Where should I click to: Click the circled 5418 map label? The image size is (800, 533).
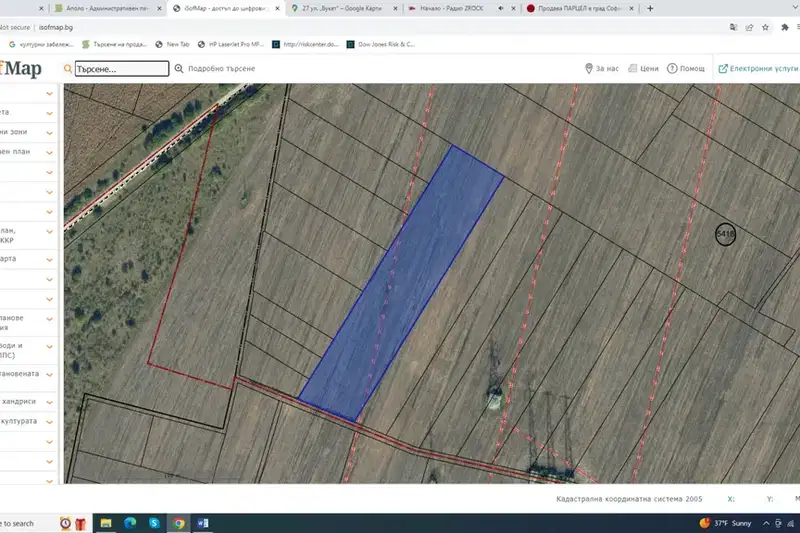point(725,234)
